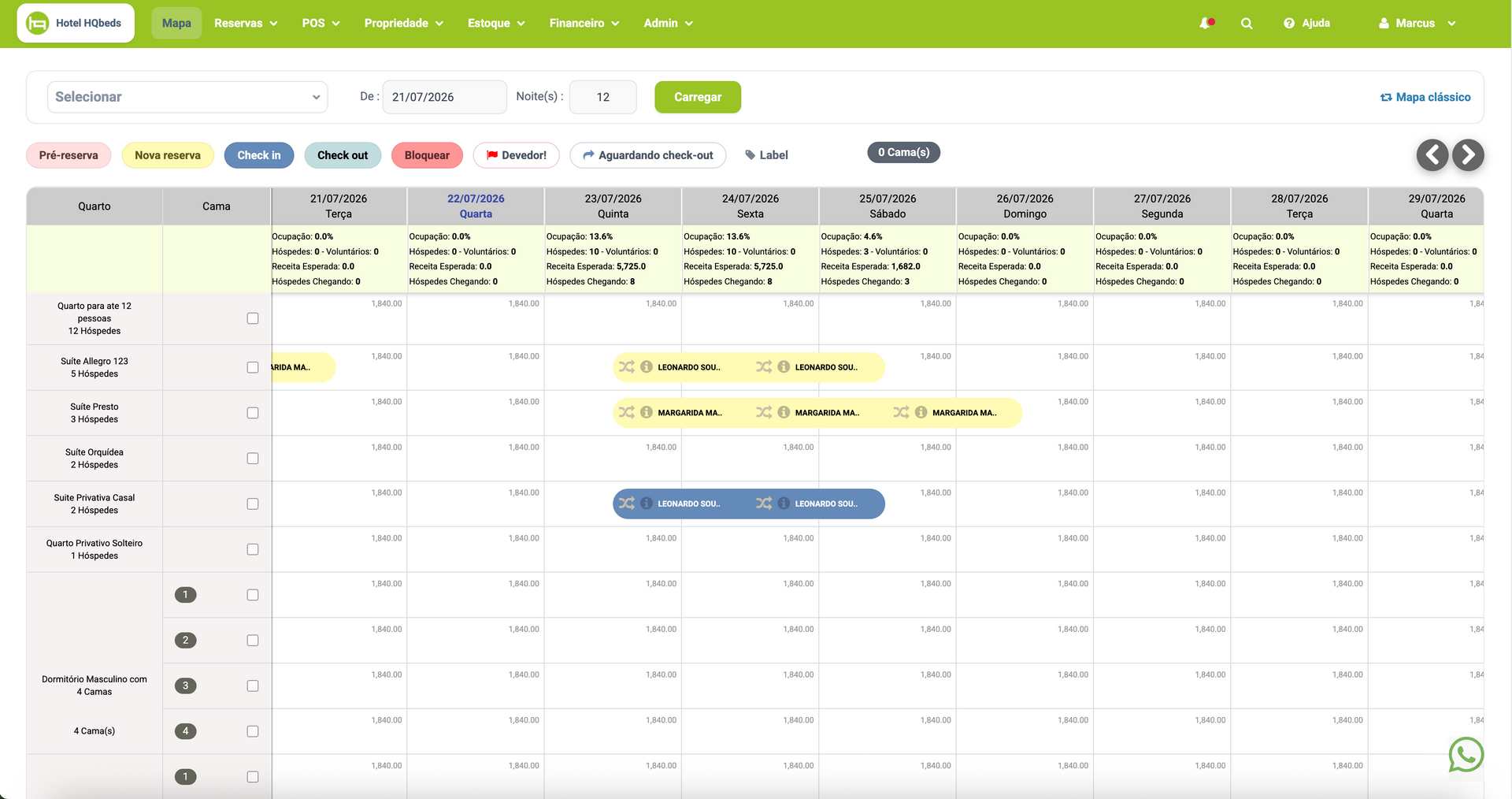This screenshot has width=1512, height=799.
Task: Select the checkbox for dormitory bed 3
Action: pyautogui.click(x=253, y=686)
